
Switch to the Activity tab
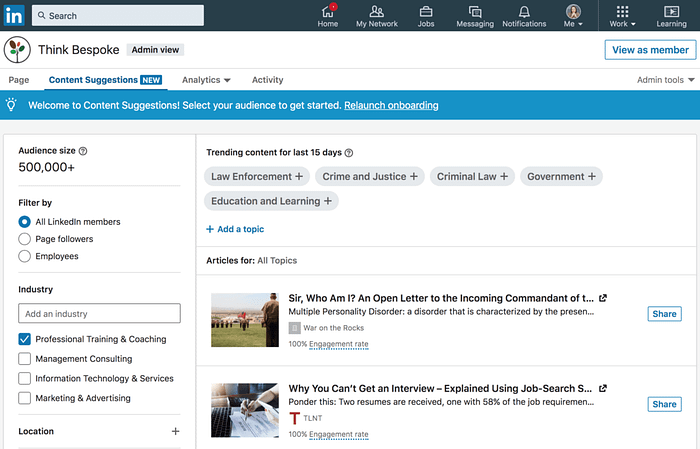267,80
